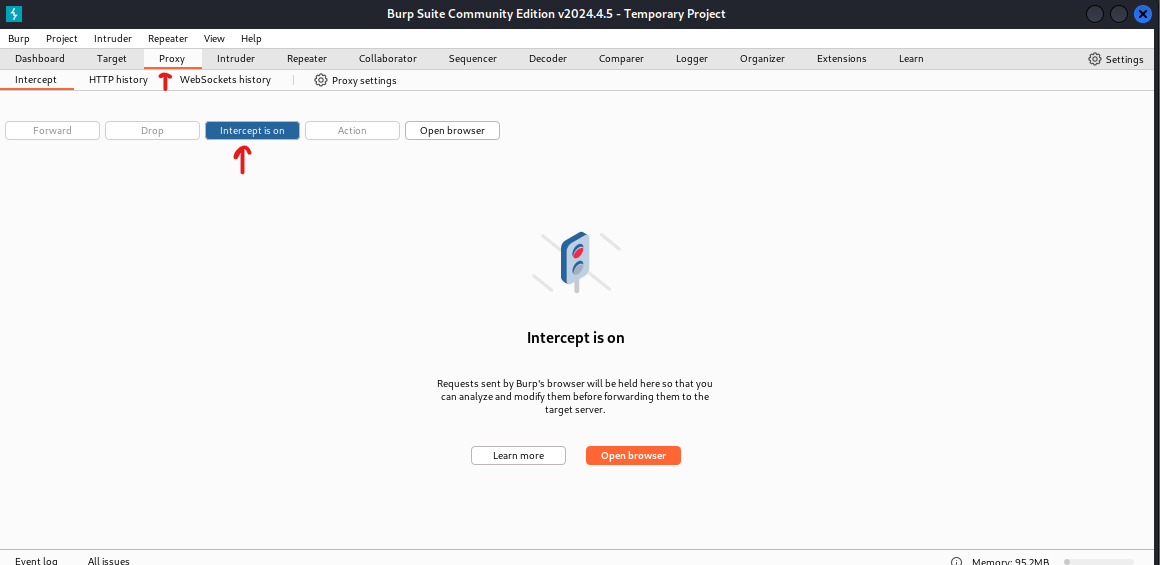
Task: Click the memory usage progress bar
Action: click(x=1099, y=562)
